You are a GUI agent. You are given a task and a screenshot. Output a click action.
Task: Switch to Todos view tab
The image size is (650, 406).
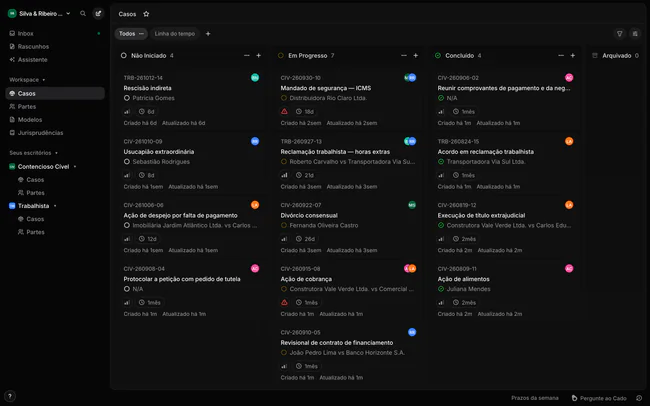(x=127, y=34)
